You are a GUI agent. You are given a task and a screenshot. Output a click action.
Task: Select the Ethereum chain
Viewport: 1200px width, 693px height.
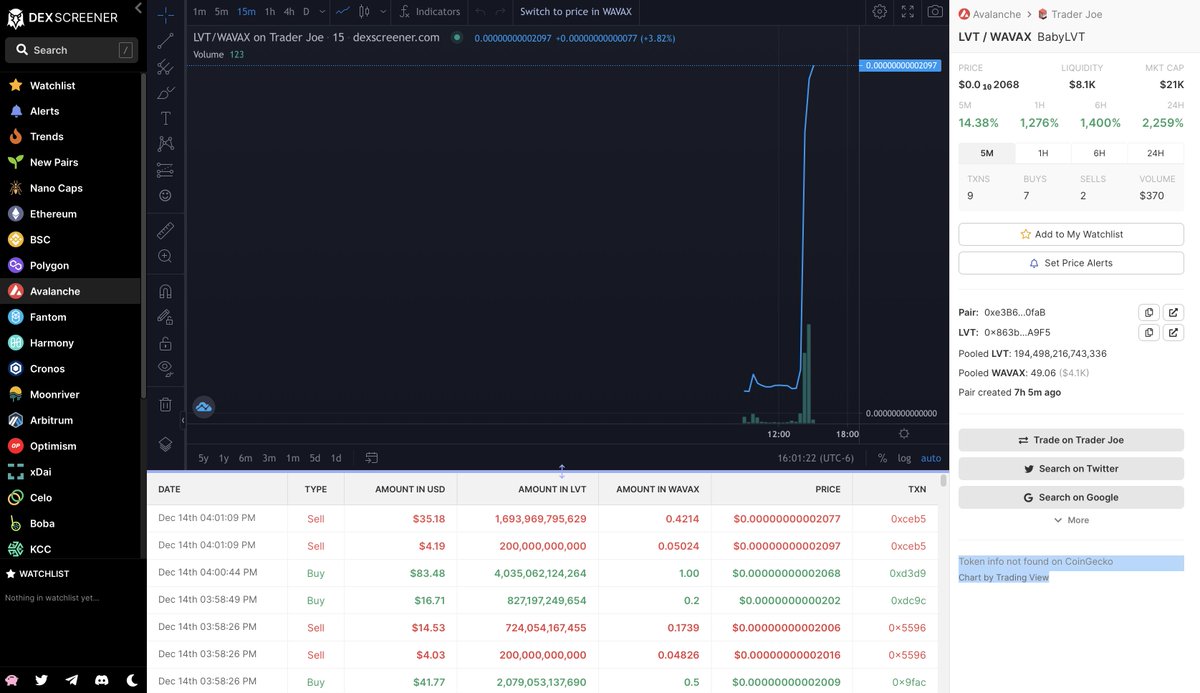click(x=71, y=214)
